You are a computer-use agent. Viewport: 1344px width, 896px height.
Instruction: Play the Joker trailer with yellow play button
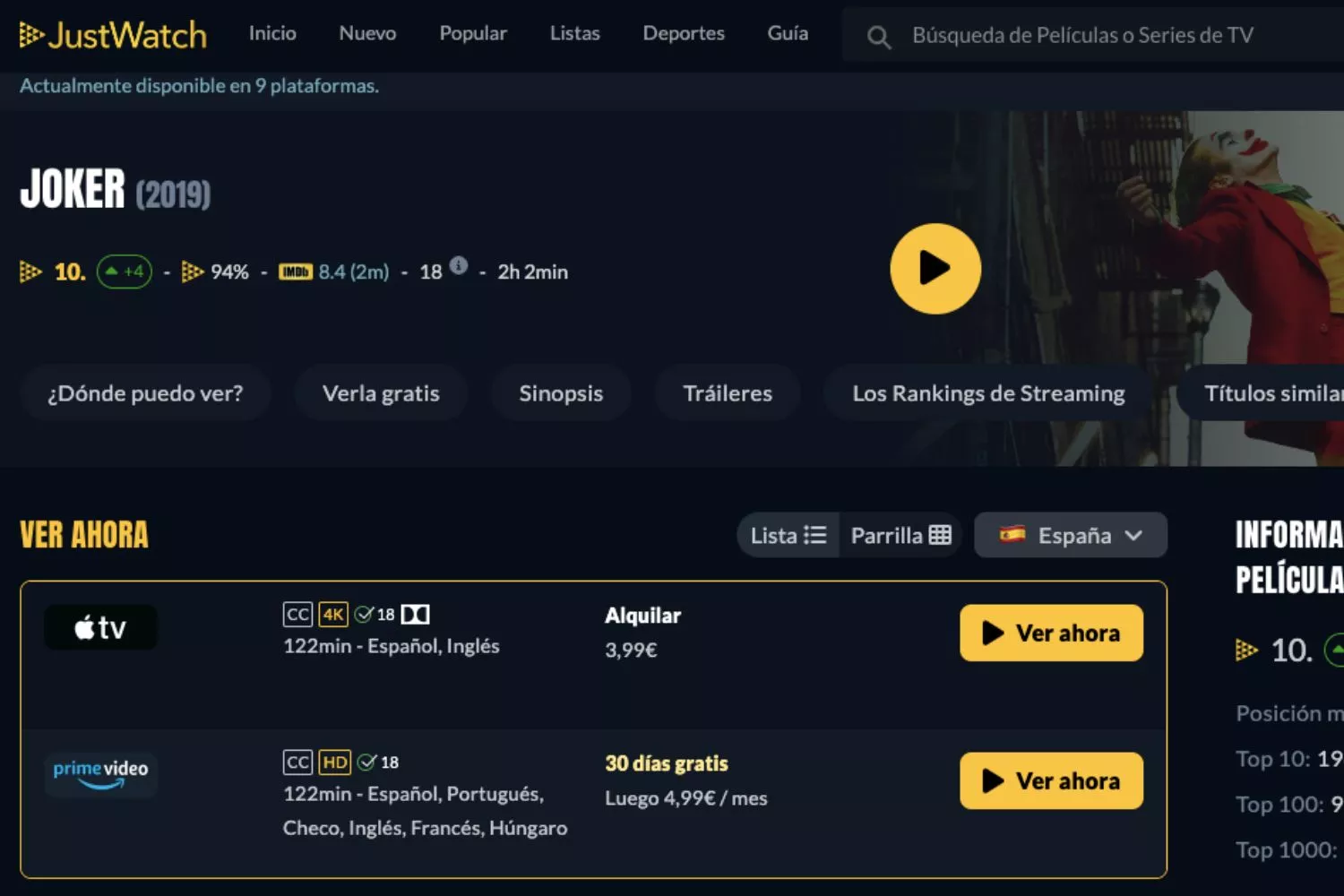coord(935,268)
